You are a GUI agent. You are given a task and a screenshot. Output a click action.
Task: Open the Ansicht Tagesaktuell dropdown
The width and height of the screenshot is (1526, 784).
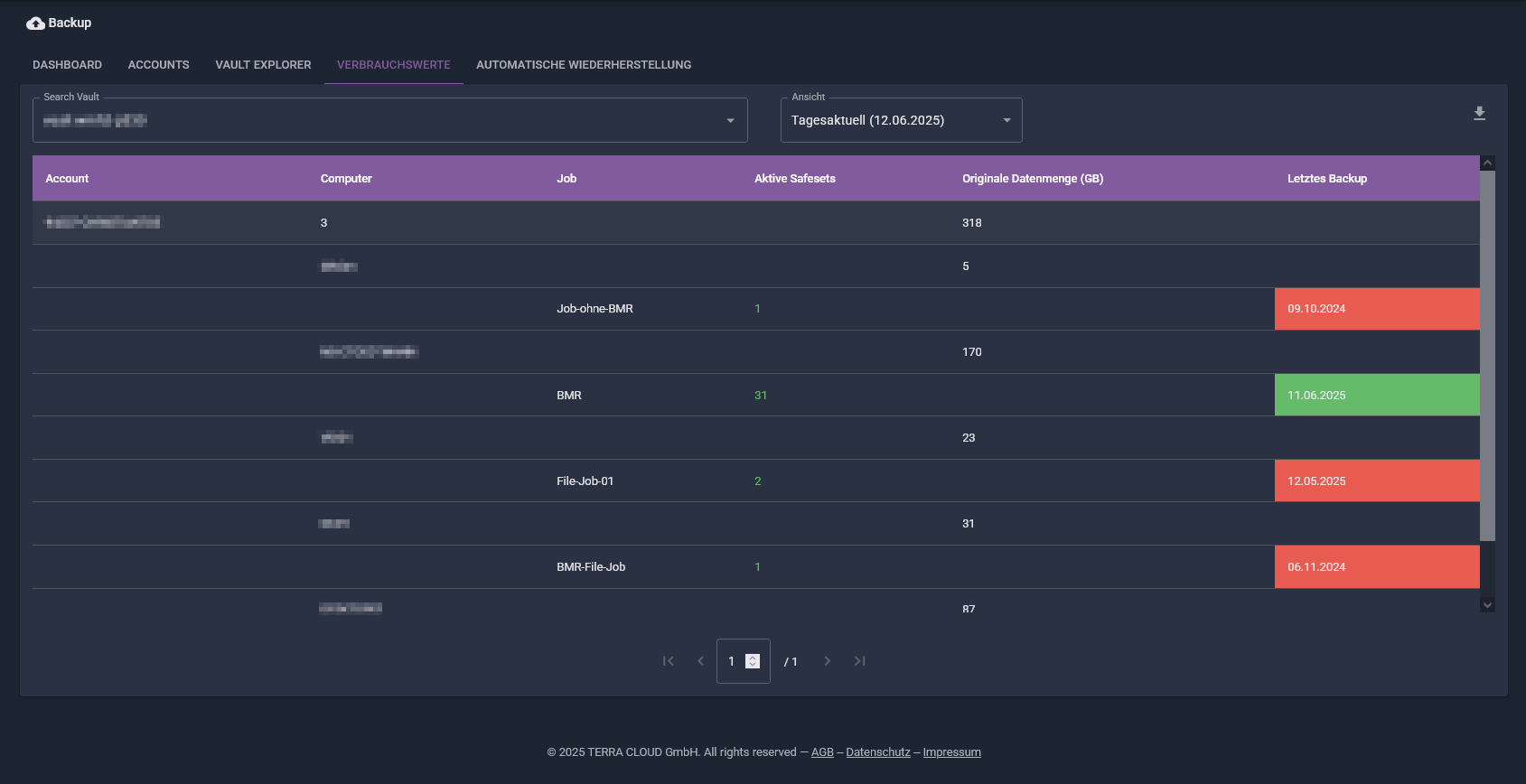coord(901,120)
